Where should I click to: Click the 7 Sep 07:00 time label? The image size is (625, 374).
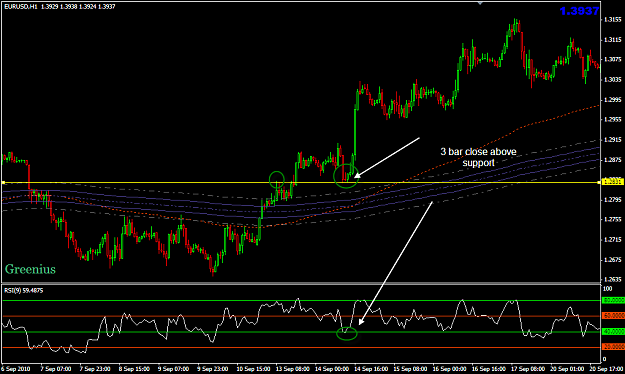[x=56, y=369]
